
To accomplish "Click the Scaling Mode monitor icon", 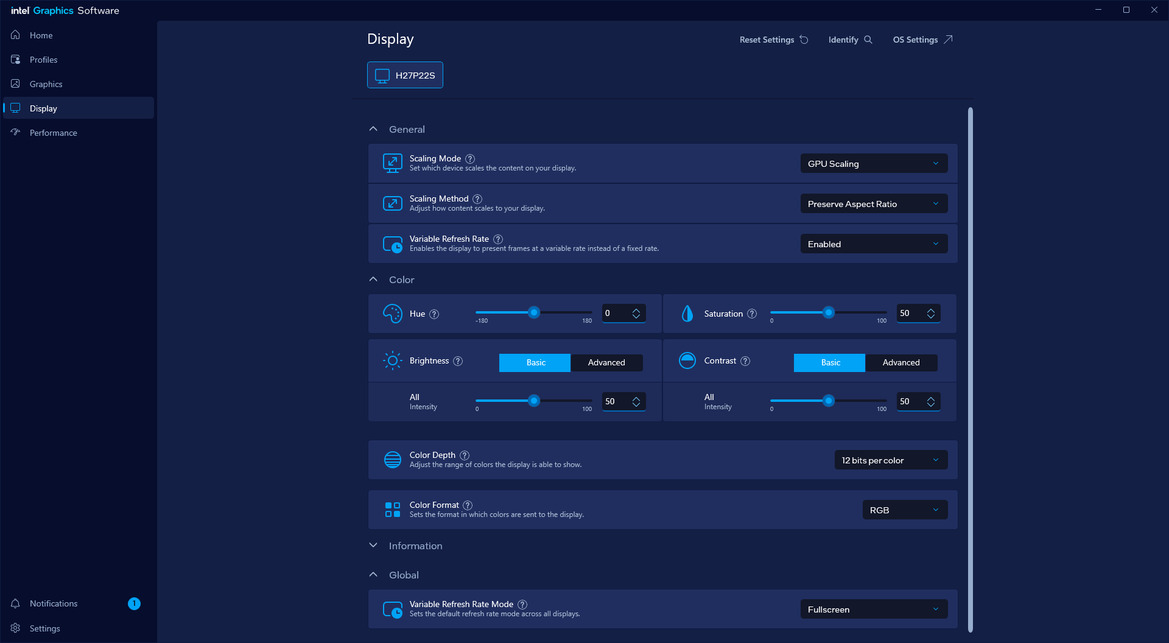I will tap(392, 163).
